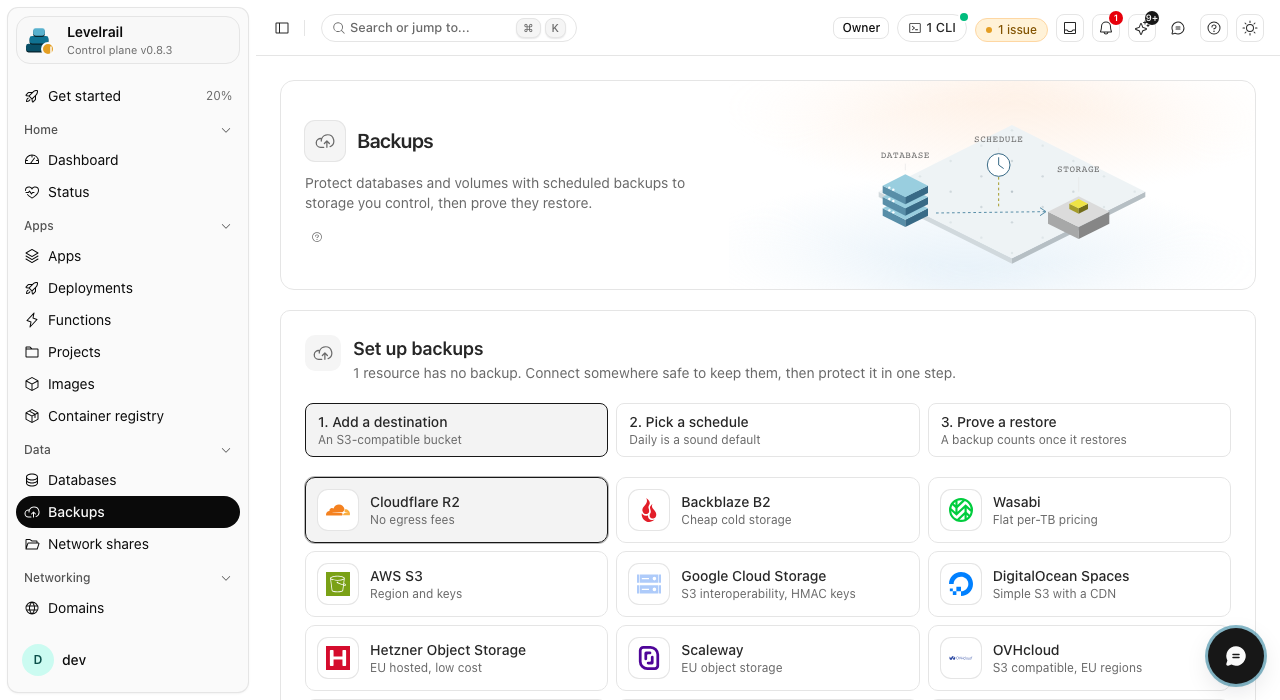Open Projects in sidebar
Screen dimensions: 1280x700
click(x=128, y=352)
